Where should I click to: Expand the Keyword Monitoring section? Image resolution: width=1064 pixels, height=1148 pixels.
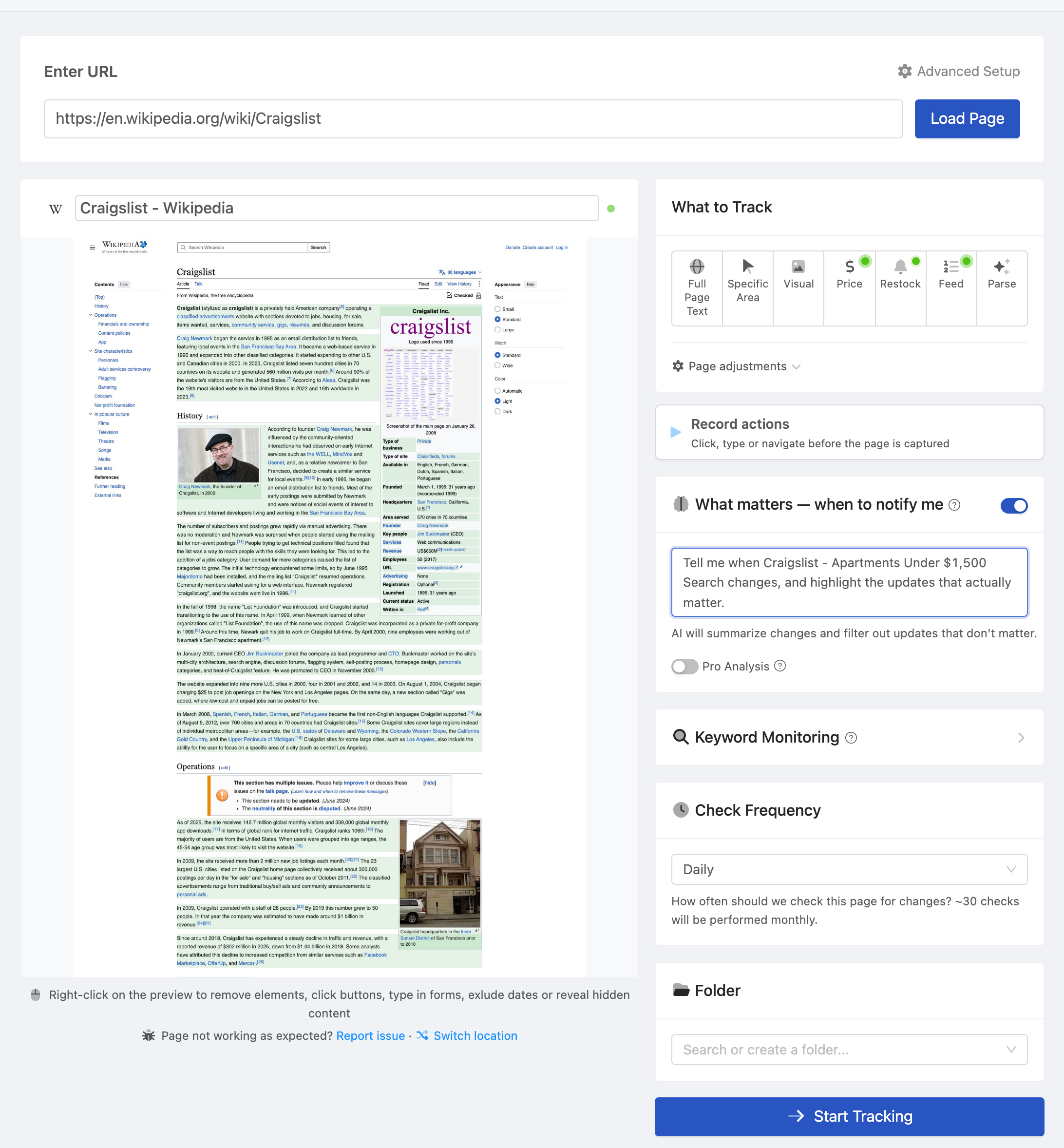(x=849, y=738)
